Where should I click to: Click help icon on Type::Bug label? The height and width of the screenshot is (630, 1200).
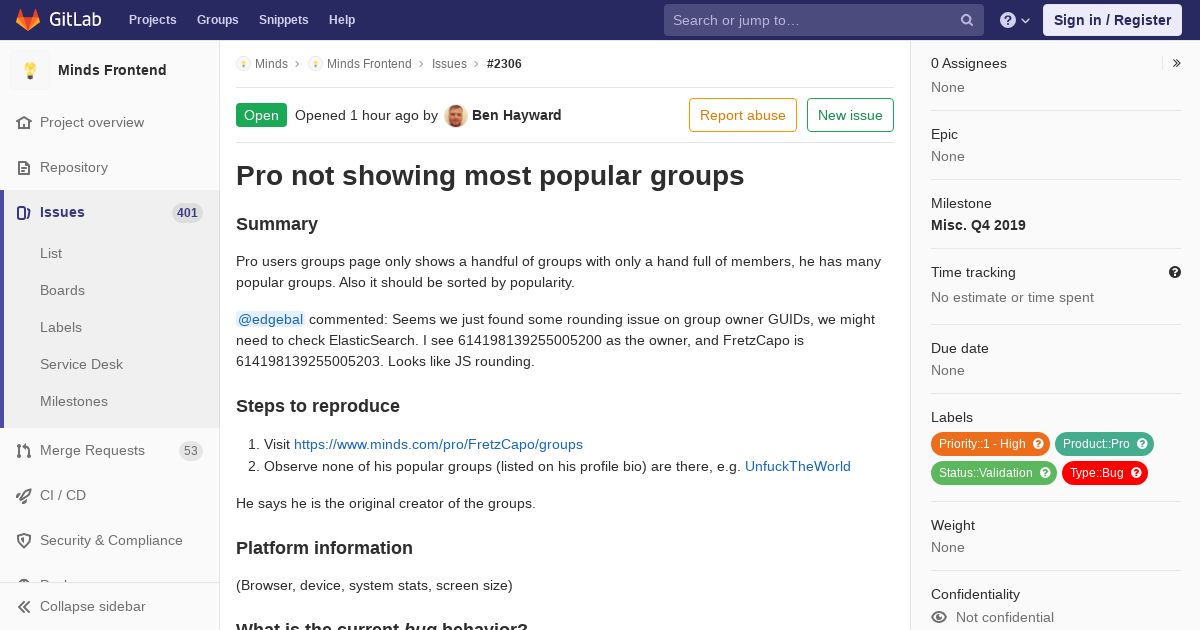click(1136, 473)
